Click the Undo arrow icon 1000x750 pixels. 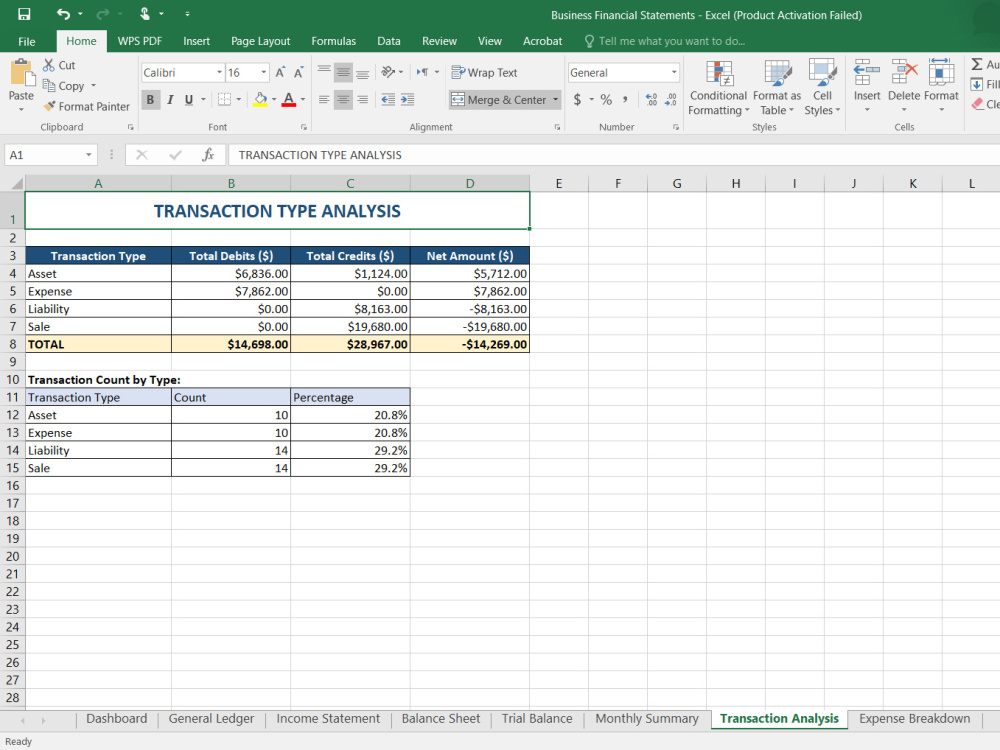[62, 14]
